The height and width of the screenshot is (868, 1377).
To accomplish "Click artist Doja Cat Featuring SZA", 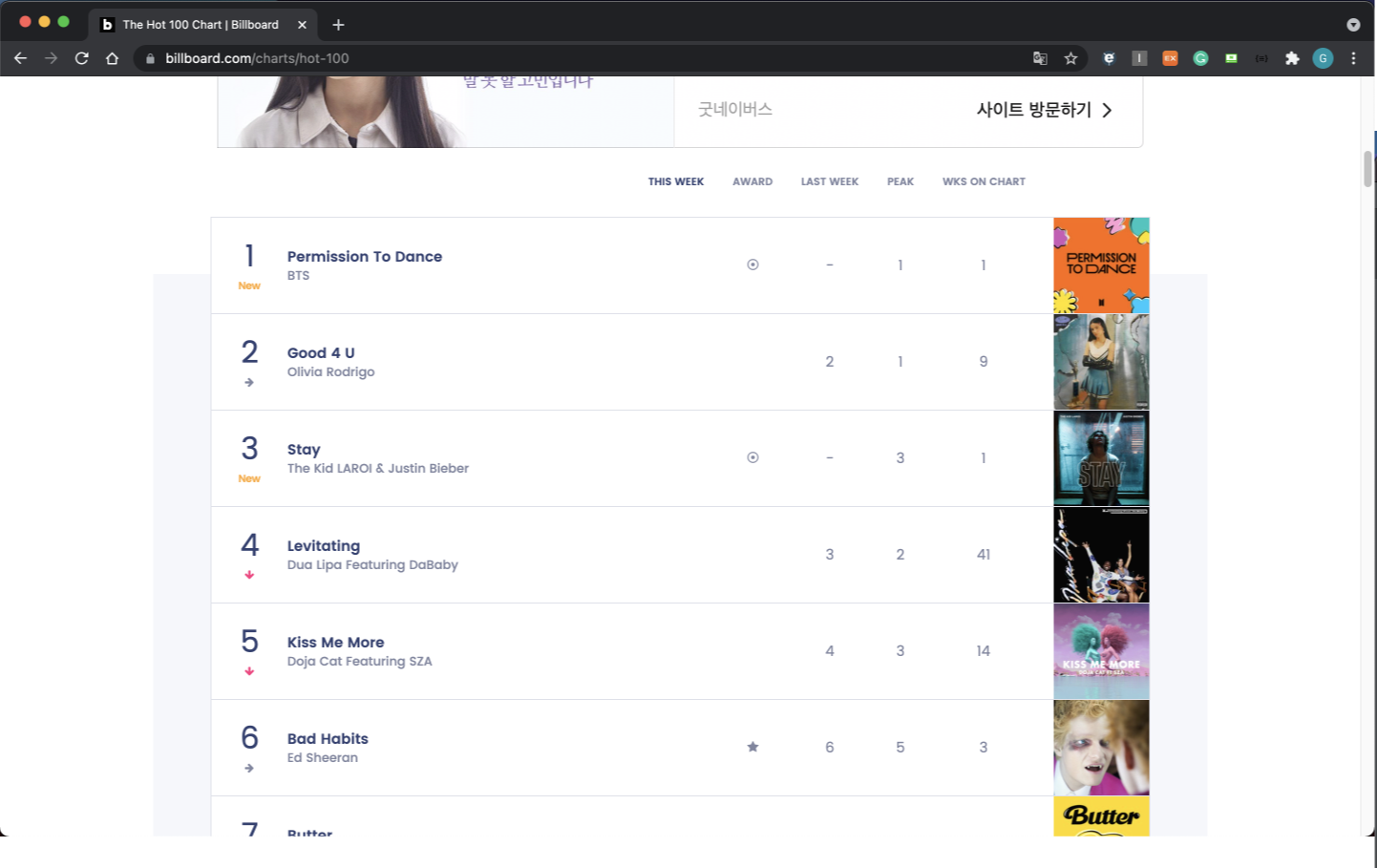I will point(360,661).
